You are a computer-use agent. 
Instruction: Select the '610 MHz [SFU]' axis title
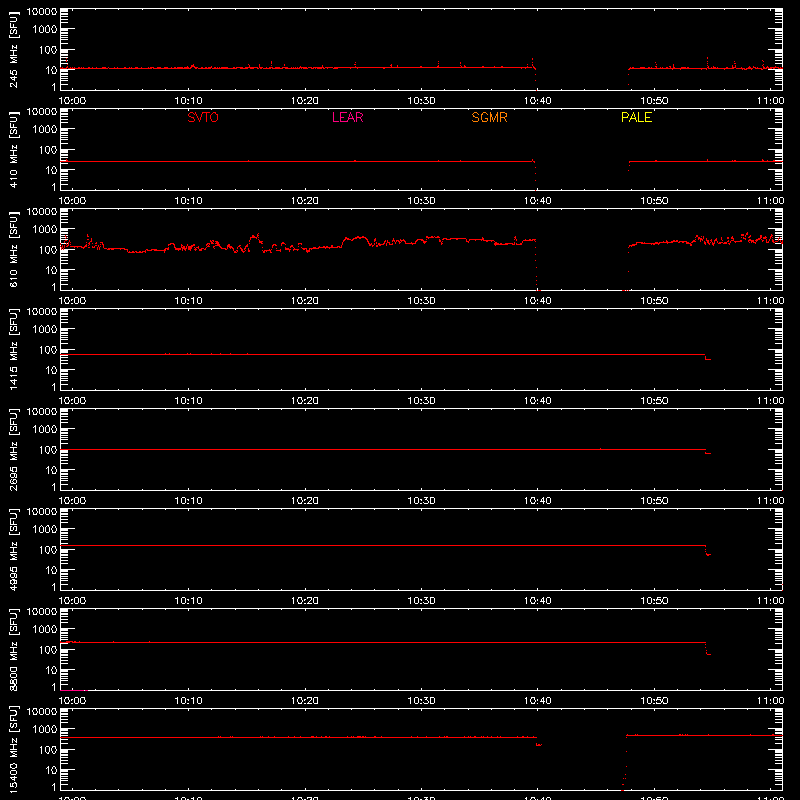tap(13, 249)
